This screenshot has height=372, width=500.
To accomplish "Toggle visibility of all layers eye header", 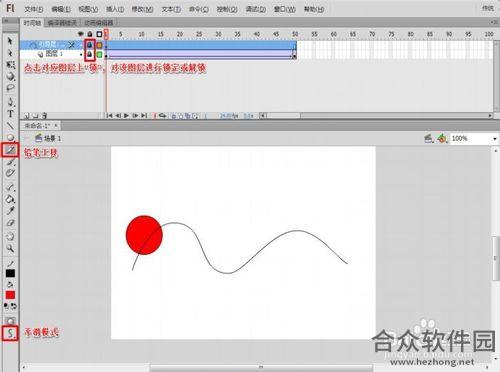I will click(80, 34).
